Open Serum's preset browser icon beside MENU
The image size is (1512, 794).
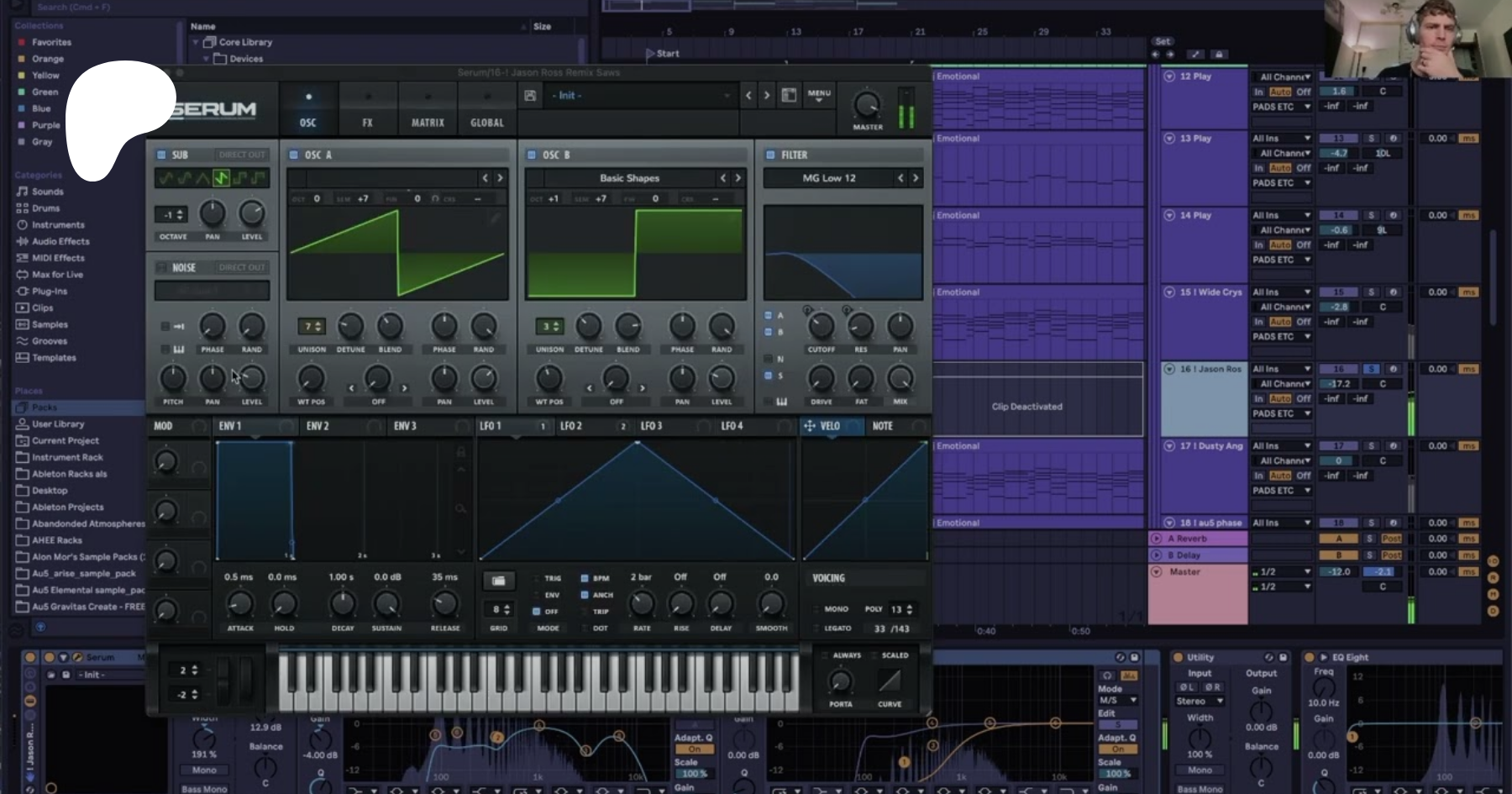tap(789, 96)
